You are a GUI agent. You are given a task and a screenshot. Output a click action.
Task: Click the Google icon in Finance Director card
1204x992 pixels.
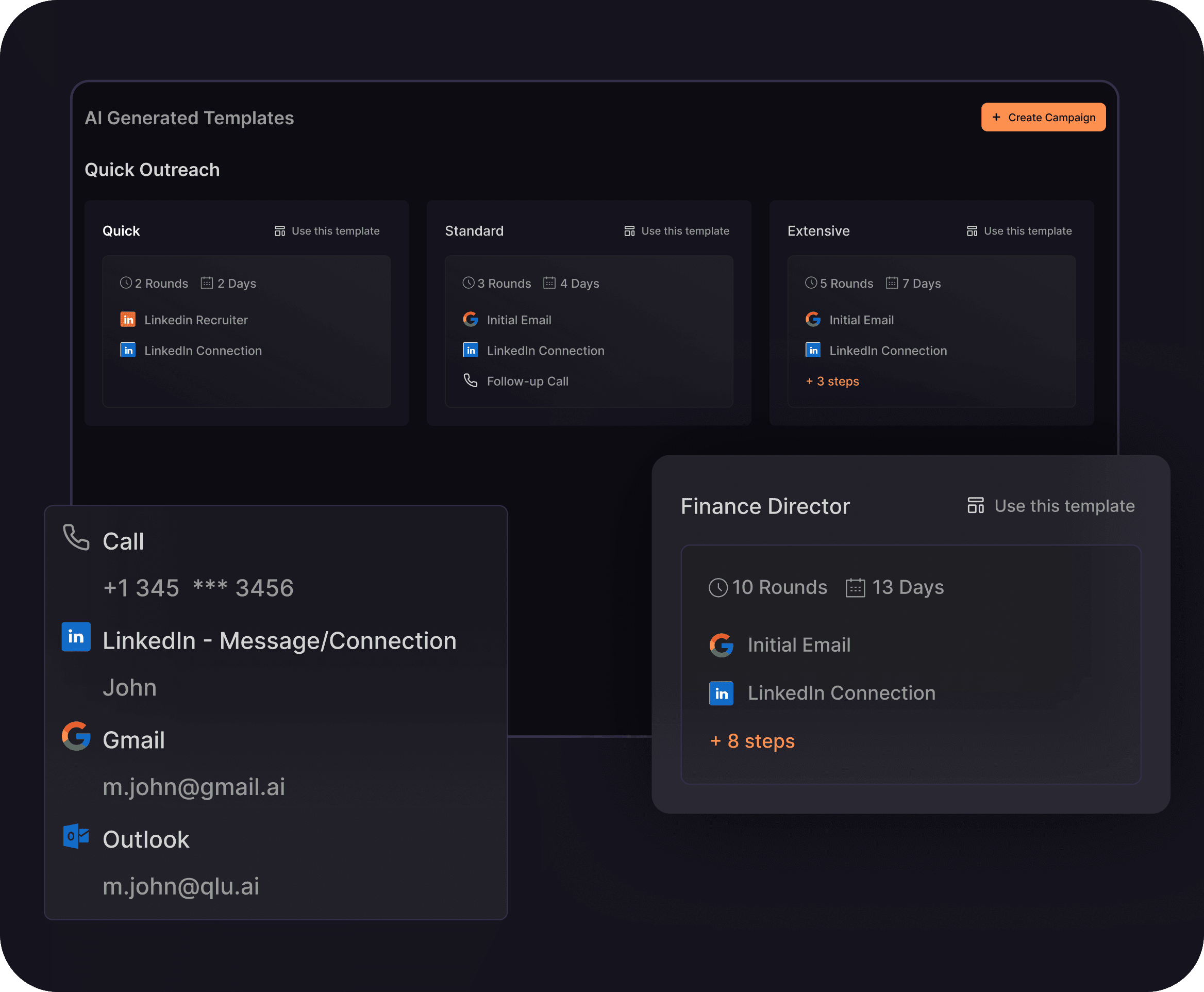[x=721, y=645]
